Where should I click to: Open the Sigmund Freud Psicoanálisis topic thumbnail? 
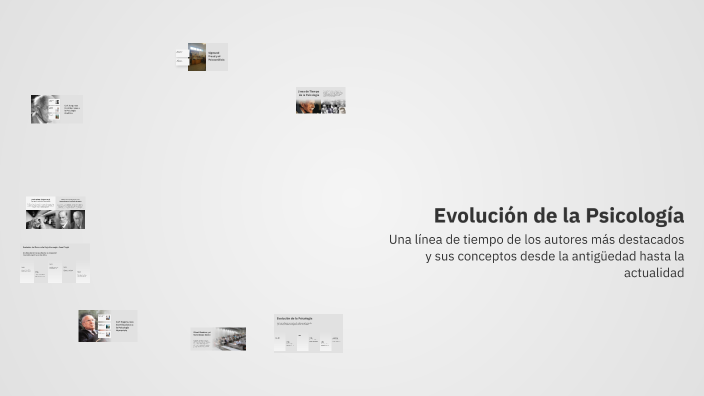coord(202,57)
